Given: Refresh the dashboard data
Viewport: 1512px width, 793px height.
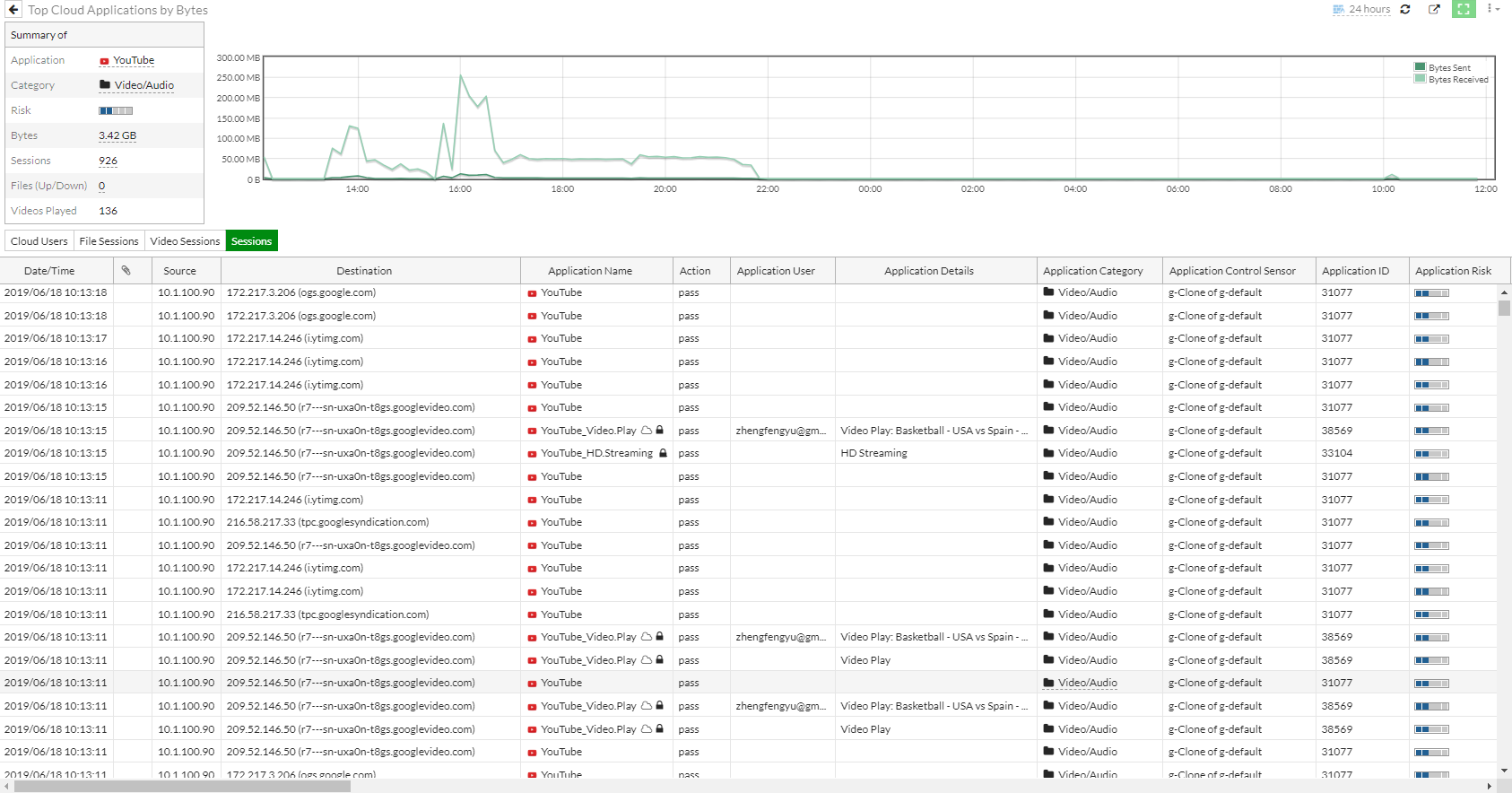Looking at the screenshot, I should (1405, 10).
